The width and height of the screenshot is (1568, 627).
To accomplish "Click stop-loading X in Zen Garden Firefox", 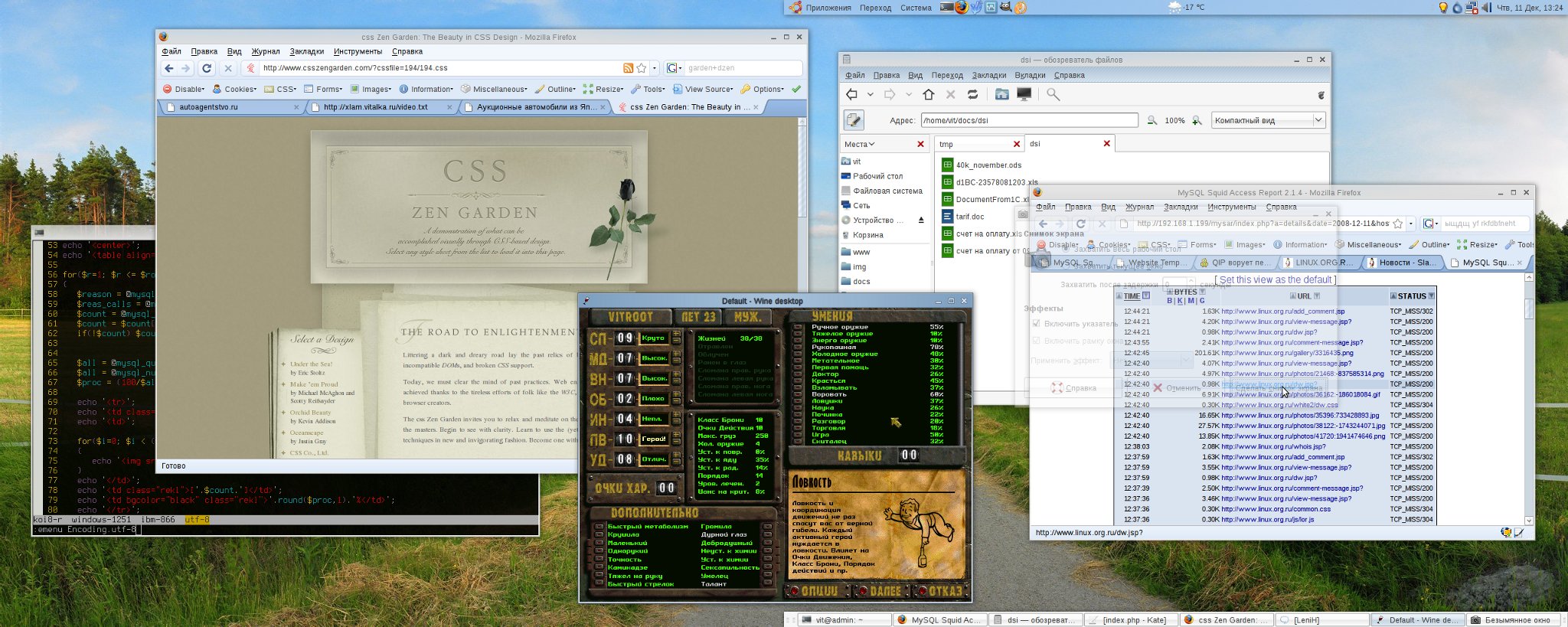I will point(227,68).
